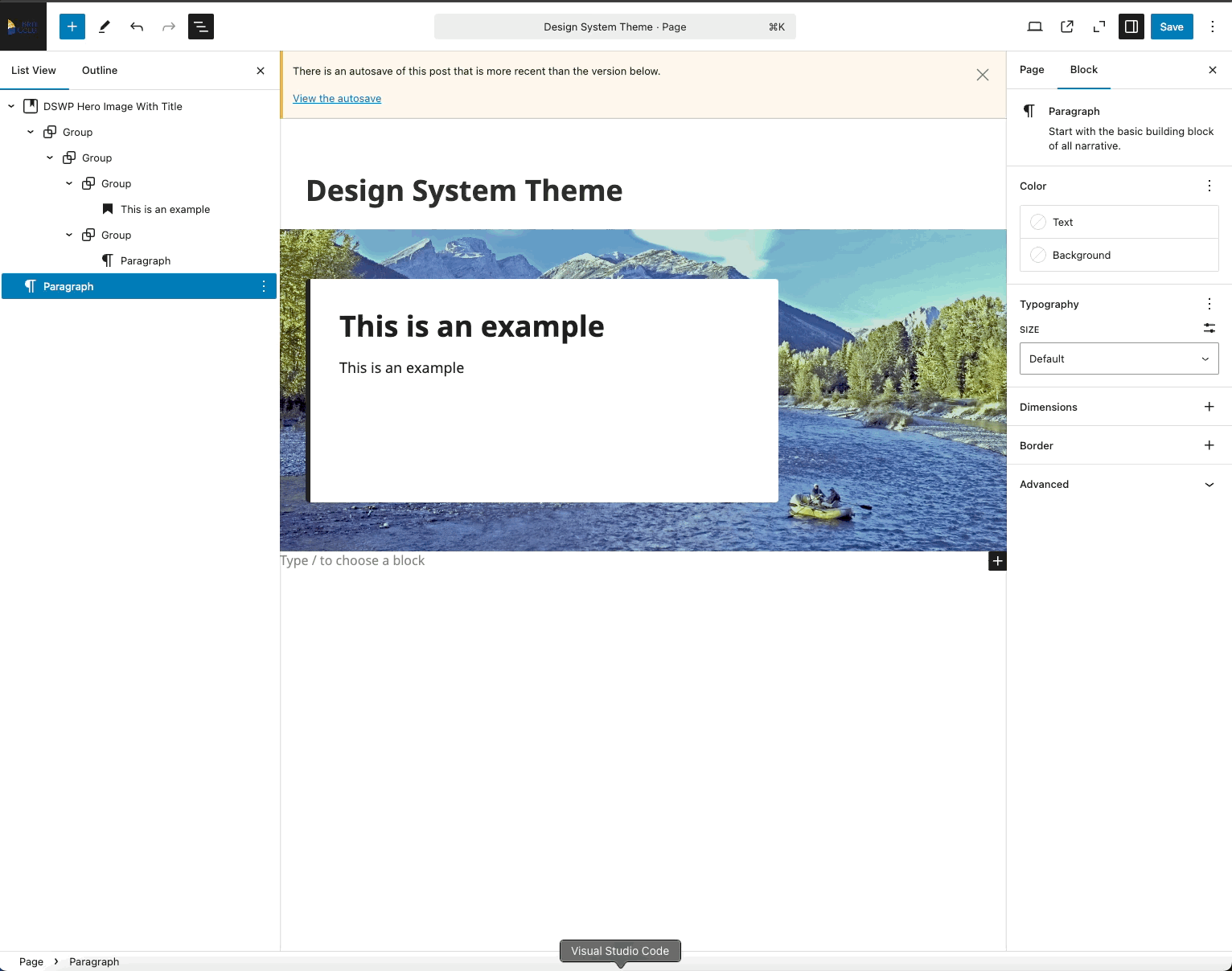Collapse the first-level Group in List View
Image resolution: width=1232 pixels, height=971 pixels.
[x=31, y=132]
